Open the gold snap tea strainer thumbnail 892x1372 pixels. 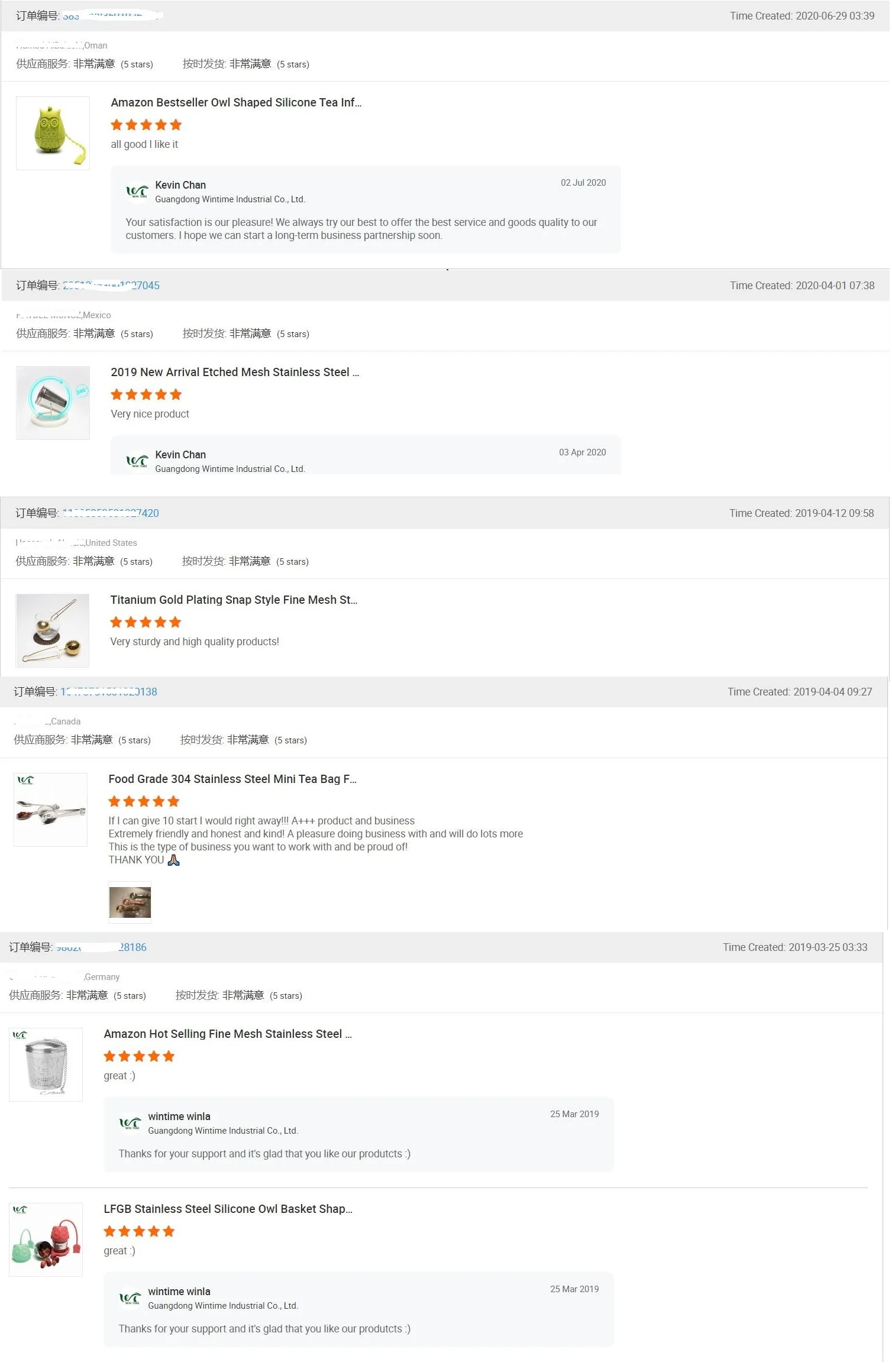(52, 630)
